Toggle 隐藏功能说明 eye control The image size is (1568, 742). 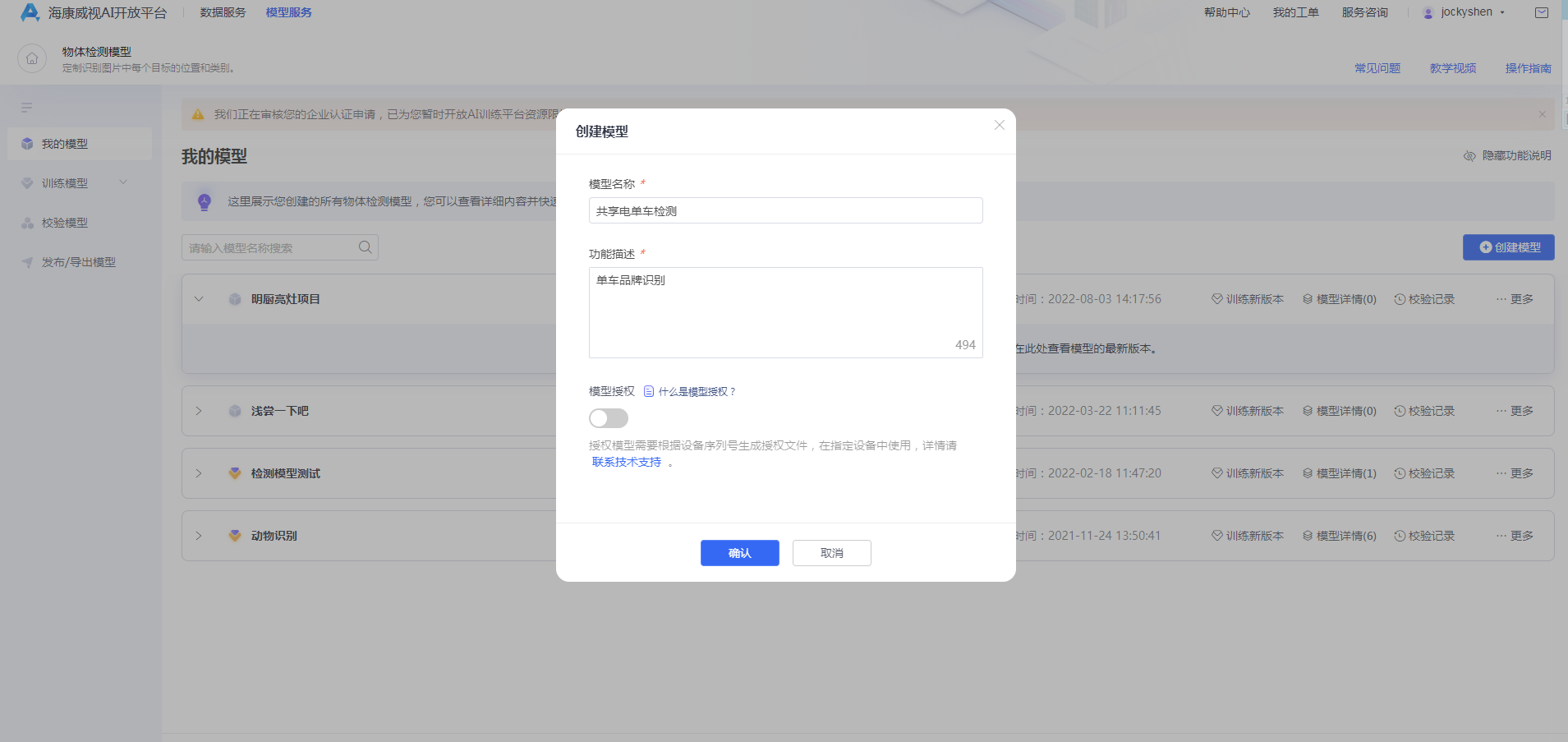click(x=1506, y=155)
